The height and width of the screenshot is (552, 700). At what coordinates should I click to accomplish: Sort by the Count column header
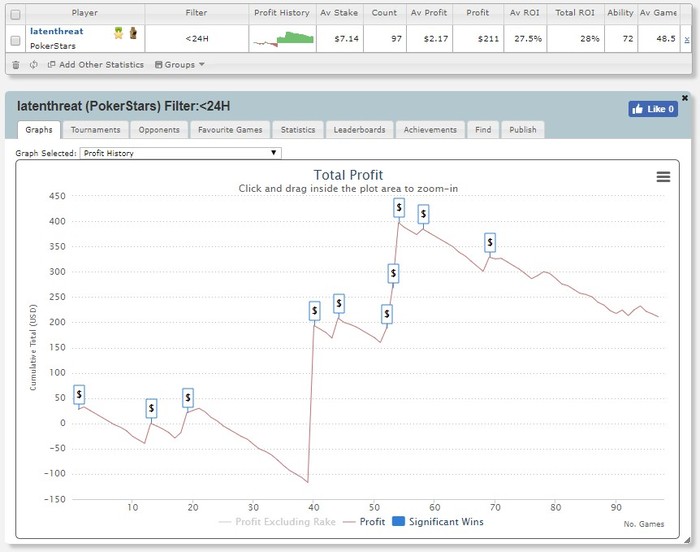tap(384, 13)
